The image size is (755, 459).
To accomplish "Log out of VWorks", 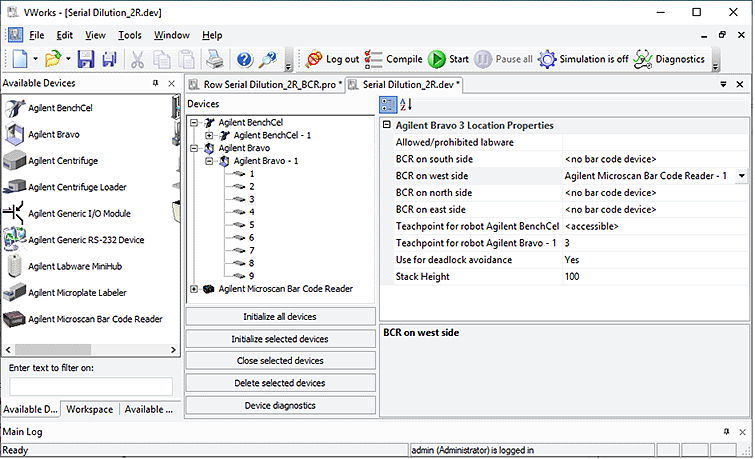I will 332,59.
